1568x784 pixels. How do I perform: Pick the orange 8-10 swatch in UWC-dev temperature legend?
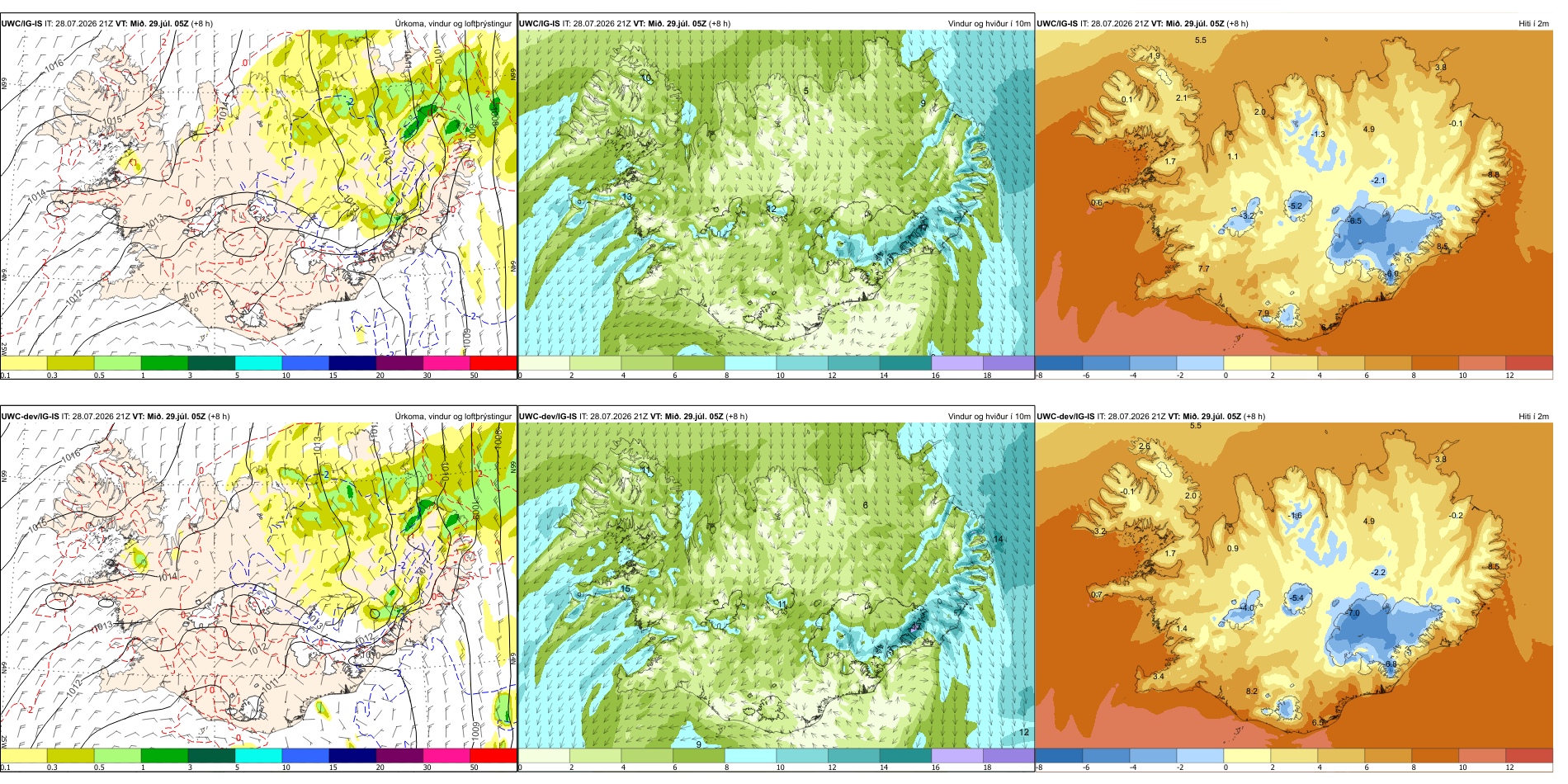(x=1435, y=756)
